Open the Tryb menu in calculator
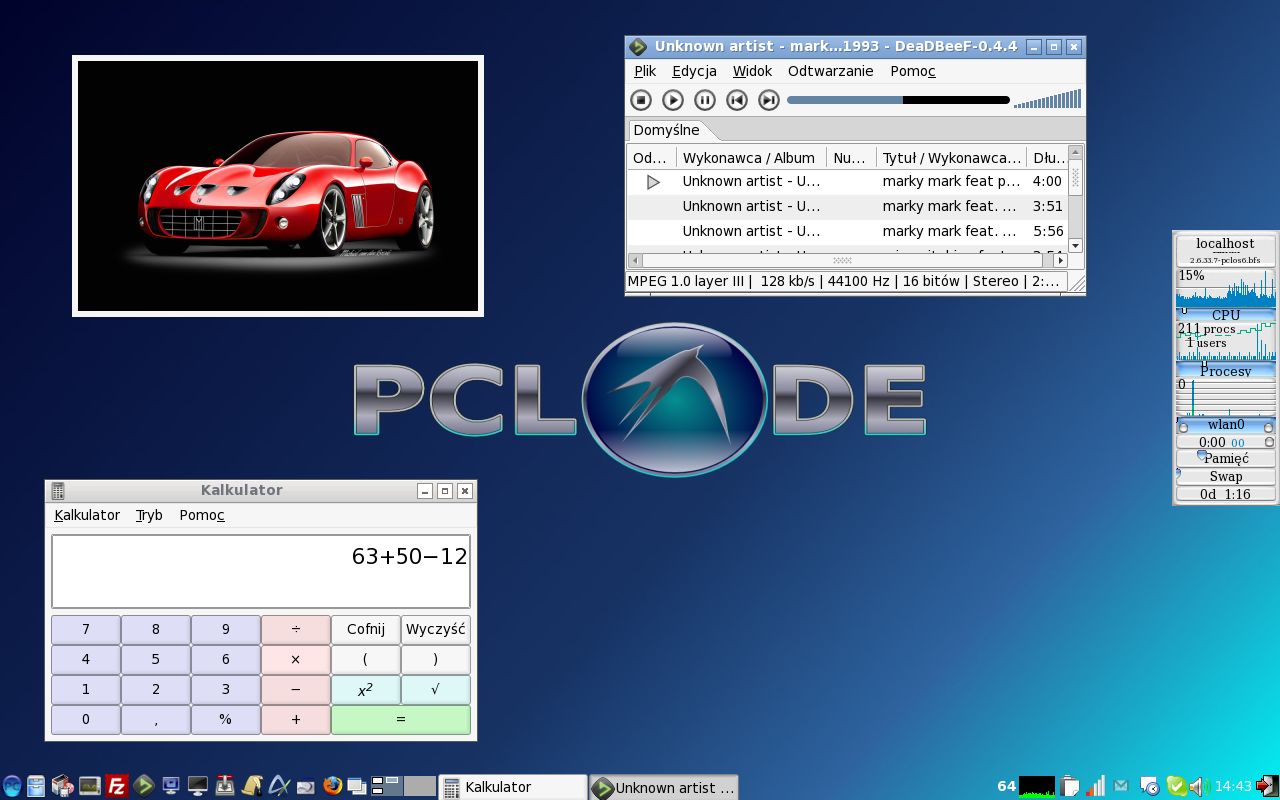The width and height of the screenshot is (1280, 800). [149, 515]
